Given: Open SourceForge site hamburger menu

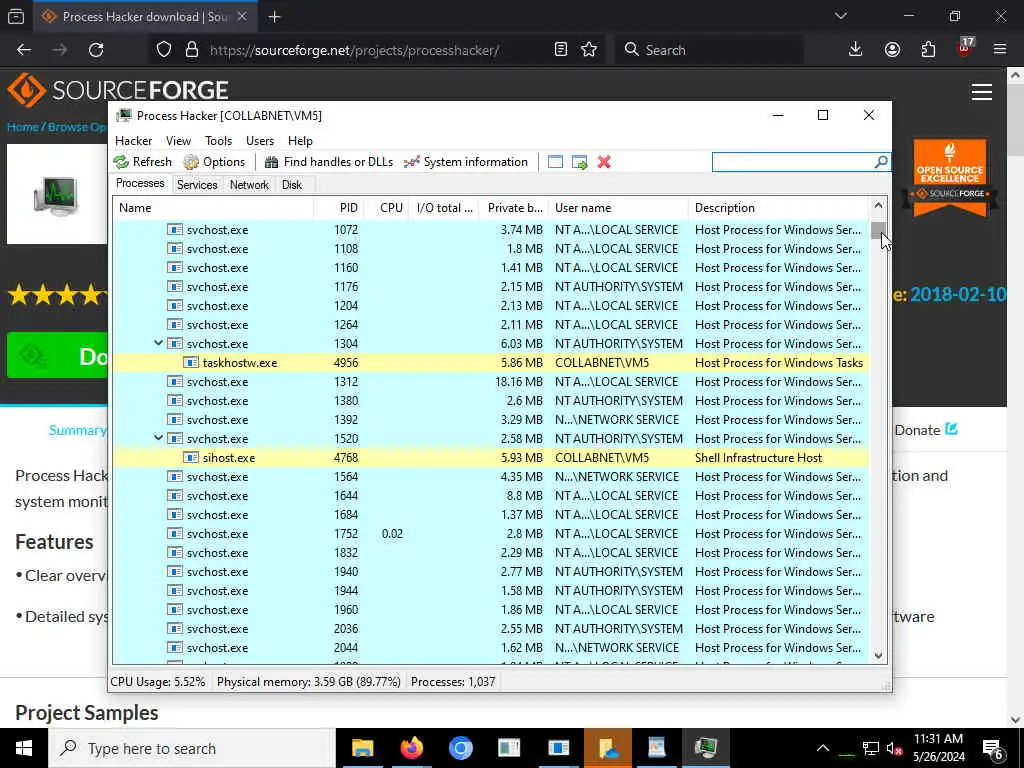Looking at the screenshot, I should click(x=982, y=92).
